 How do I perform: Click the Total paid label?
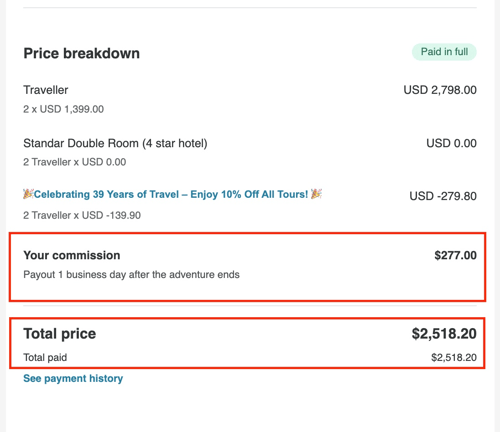(x=45, y=357)
